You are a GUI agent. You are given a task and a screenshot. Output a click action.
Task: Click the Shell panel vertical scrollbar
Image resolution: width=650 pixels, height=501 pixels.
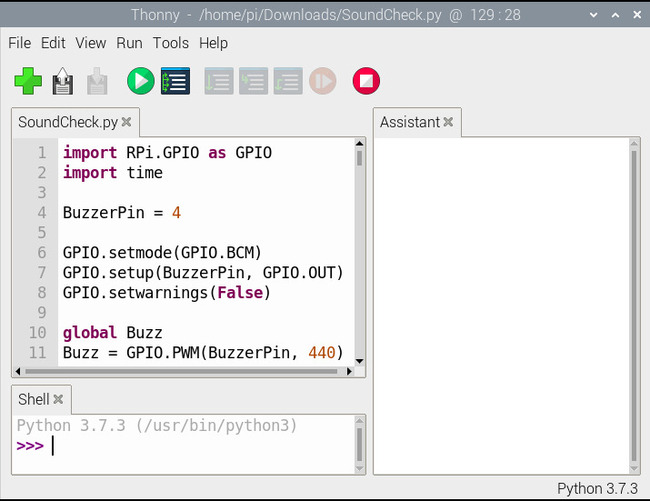[x=359, y=445]
